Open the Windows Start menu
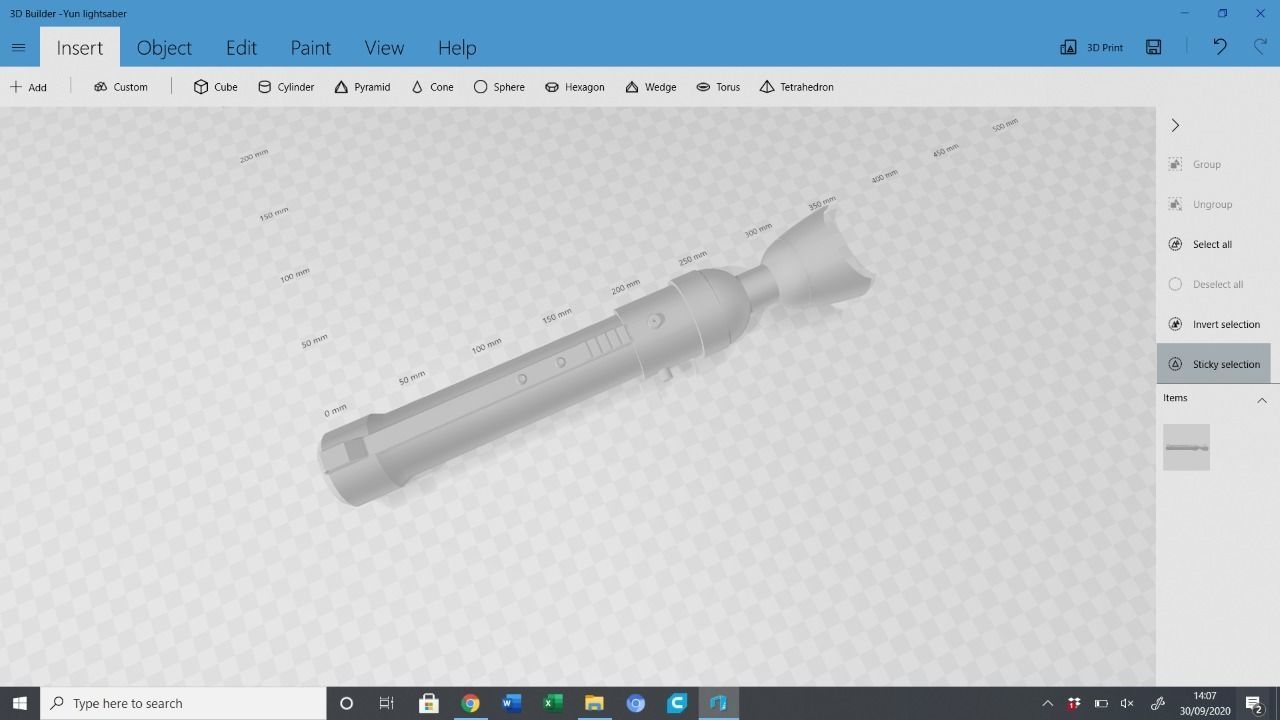The height and width of the screenshot is (720, 1280). (20, 703)
